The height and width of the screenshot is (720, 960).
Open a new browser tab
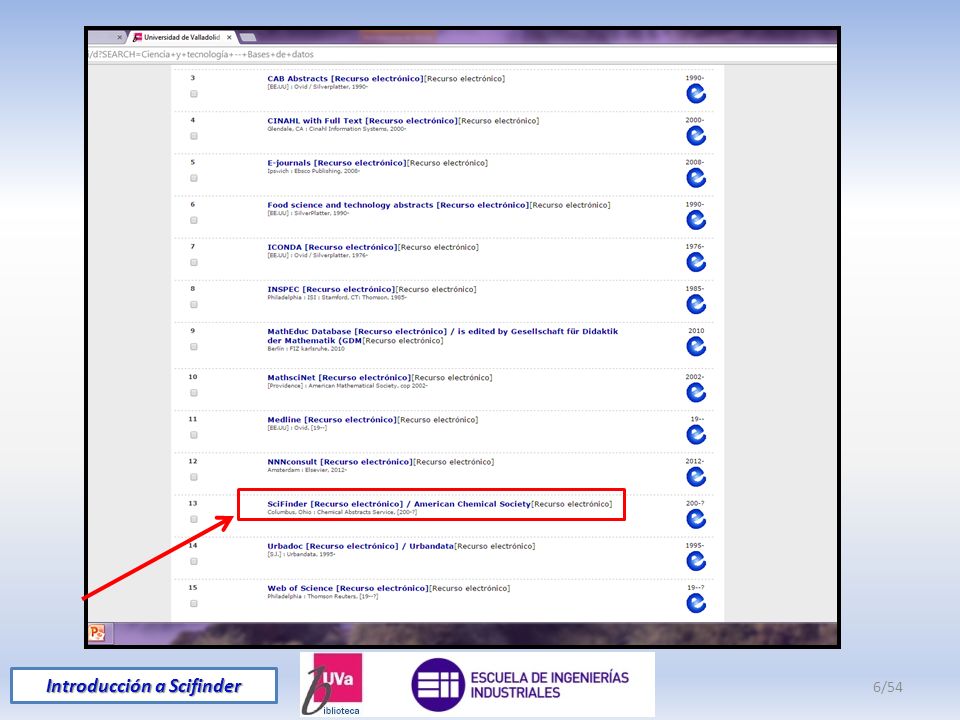pyautogui.click(x=247, y=37)
